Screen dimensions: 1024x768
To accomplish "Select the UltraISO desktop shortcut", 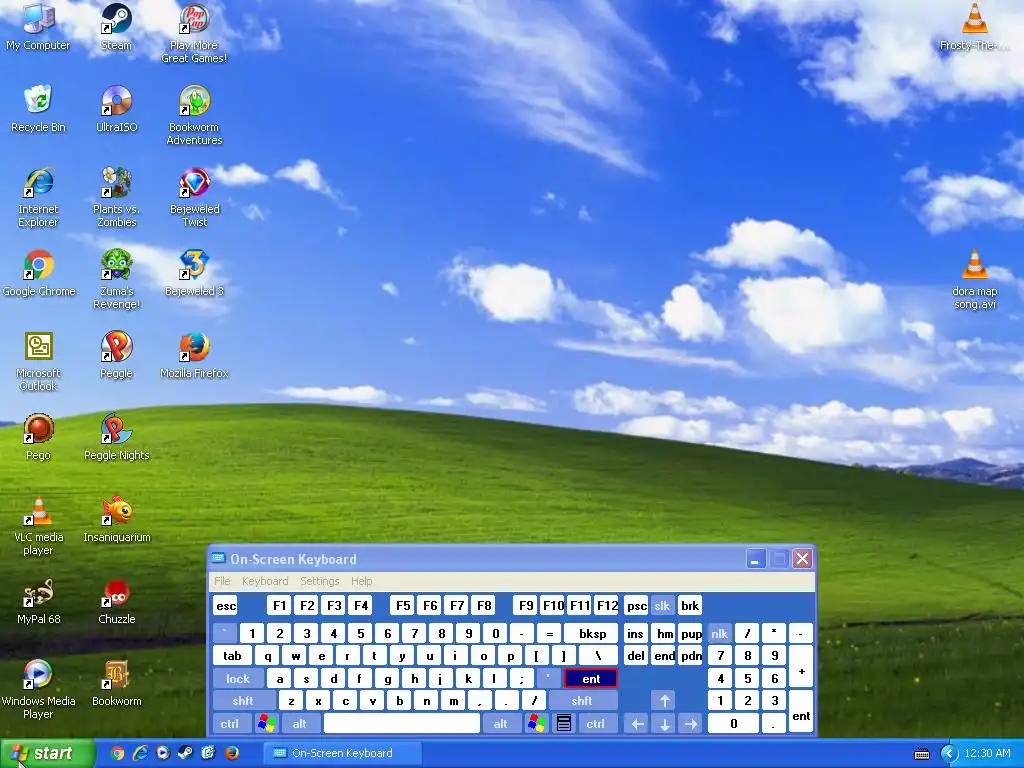I will click(116, 108).
